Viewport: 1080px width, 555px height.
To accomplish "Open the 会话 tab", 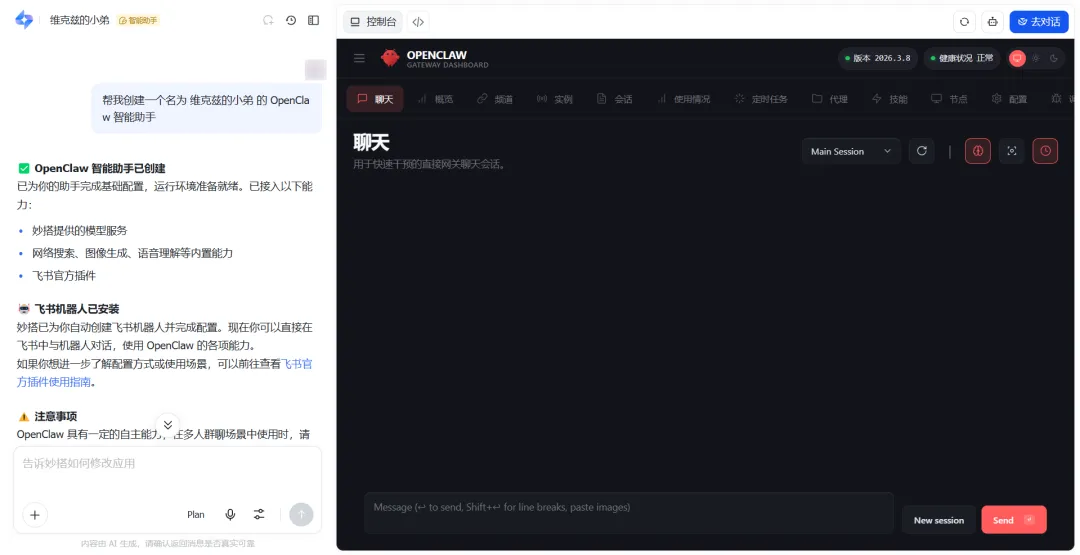I will tap(614, 99).
